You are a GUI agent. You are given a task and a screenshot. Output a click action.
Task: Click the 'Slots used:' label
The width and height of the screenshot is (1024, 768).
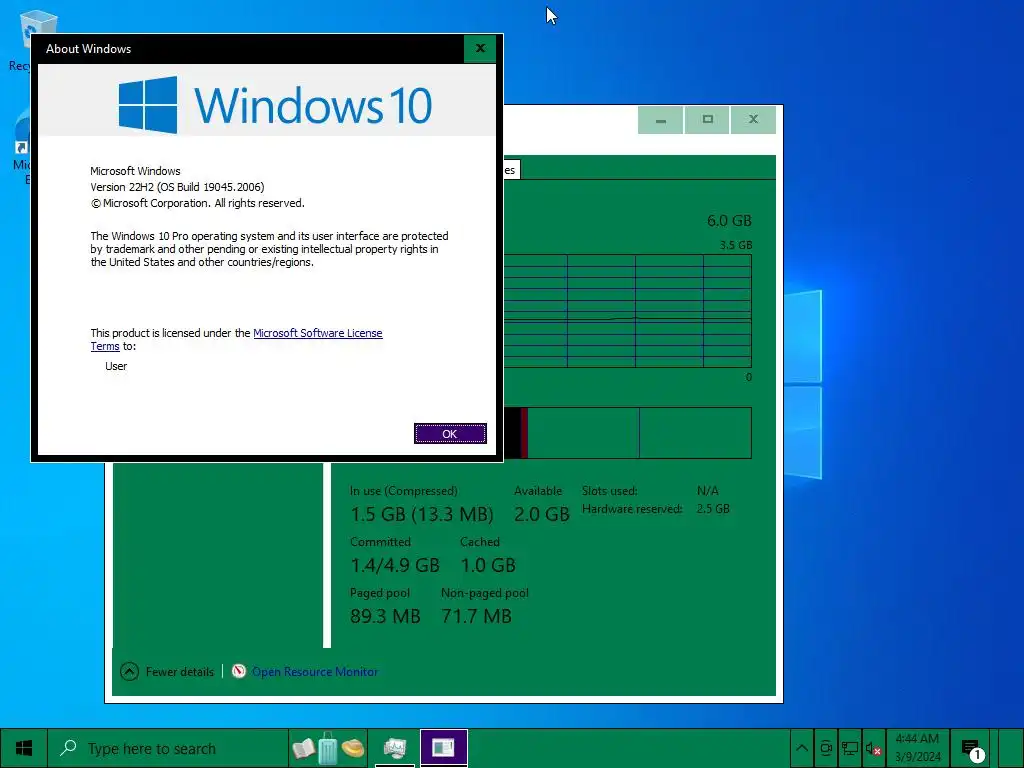[609, 490]
